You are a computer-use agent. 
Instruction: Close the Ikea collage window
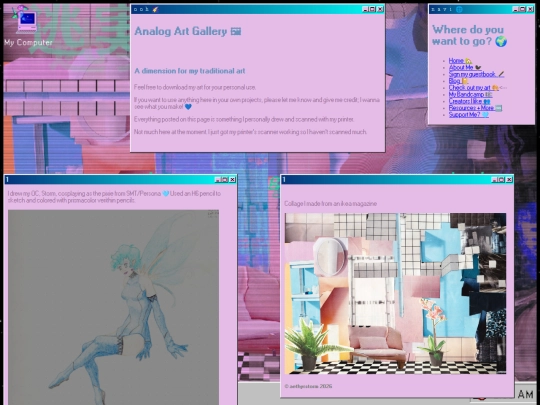click(x=509, y=179)
